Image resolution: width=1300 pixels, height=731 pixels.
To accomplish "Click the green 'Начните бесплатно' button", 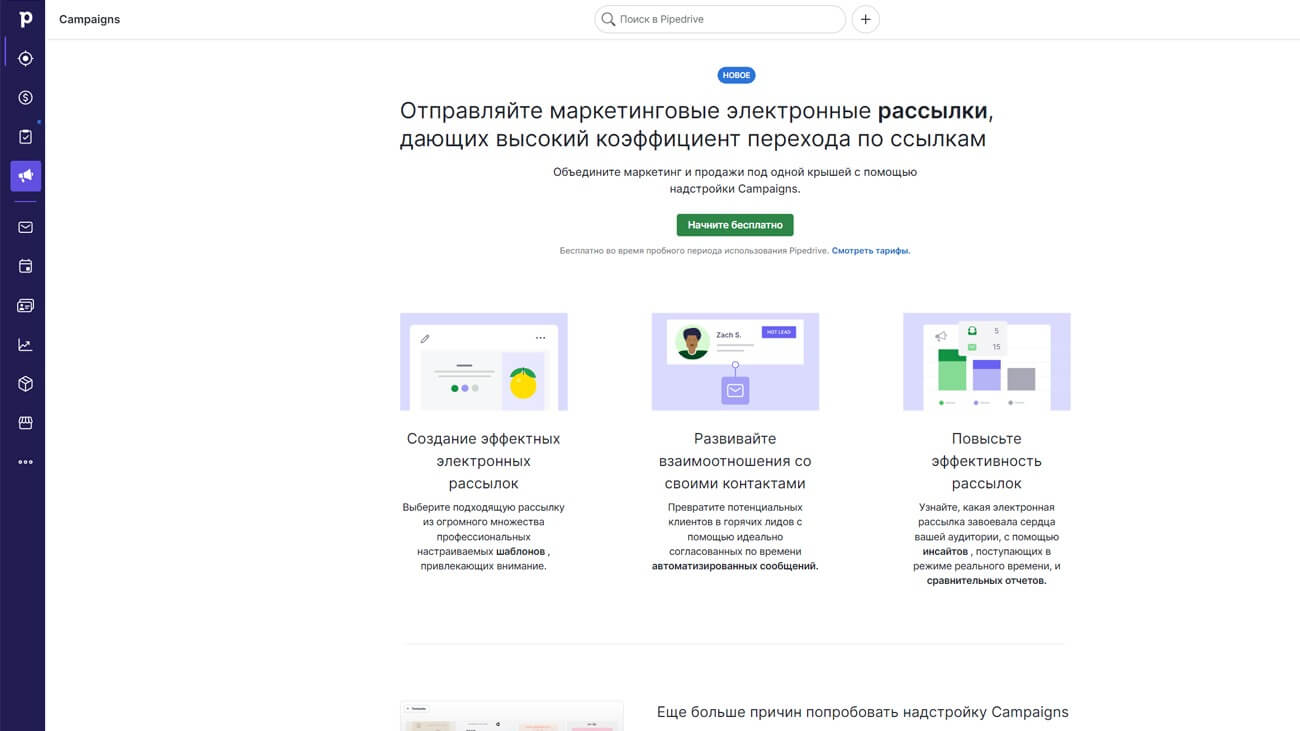I will pyautogui.click(x=735, y=225).
